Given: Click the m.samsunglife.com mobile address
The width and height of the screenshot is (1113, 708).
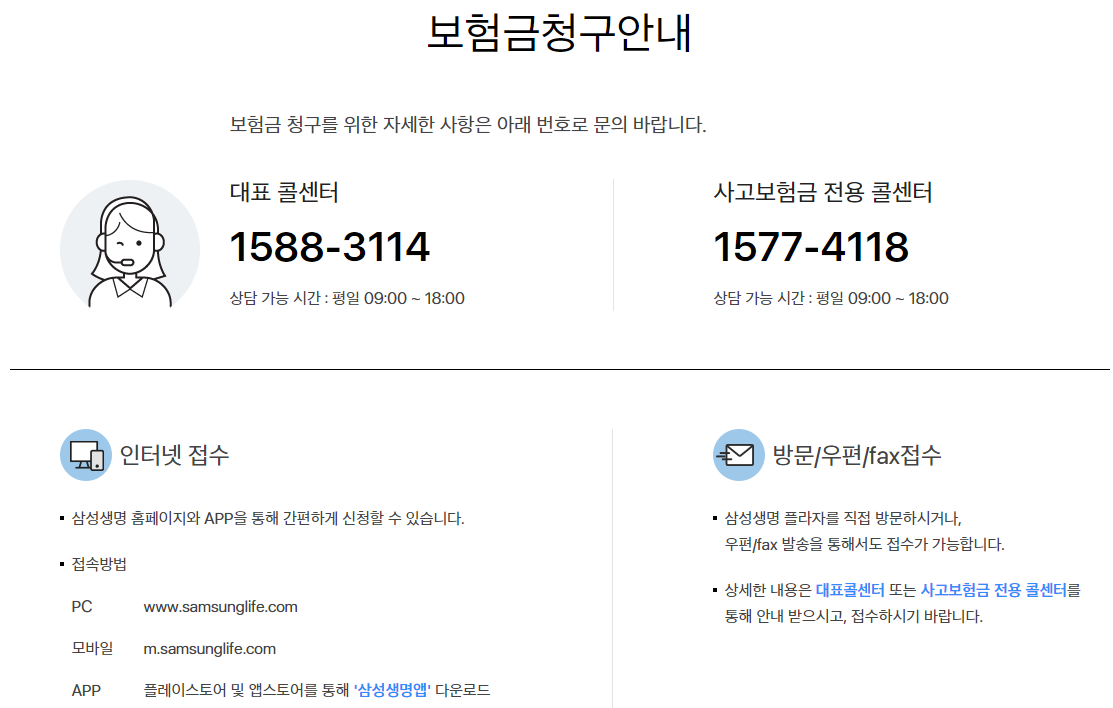Looking at the screenshot, I should [209, 648].
